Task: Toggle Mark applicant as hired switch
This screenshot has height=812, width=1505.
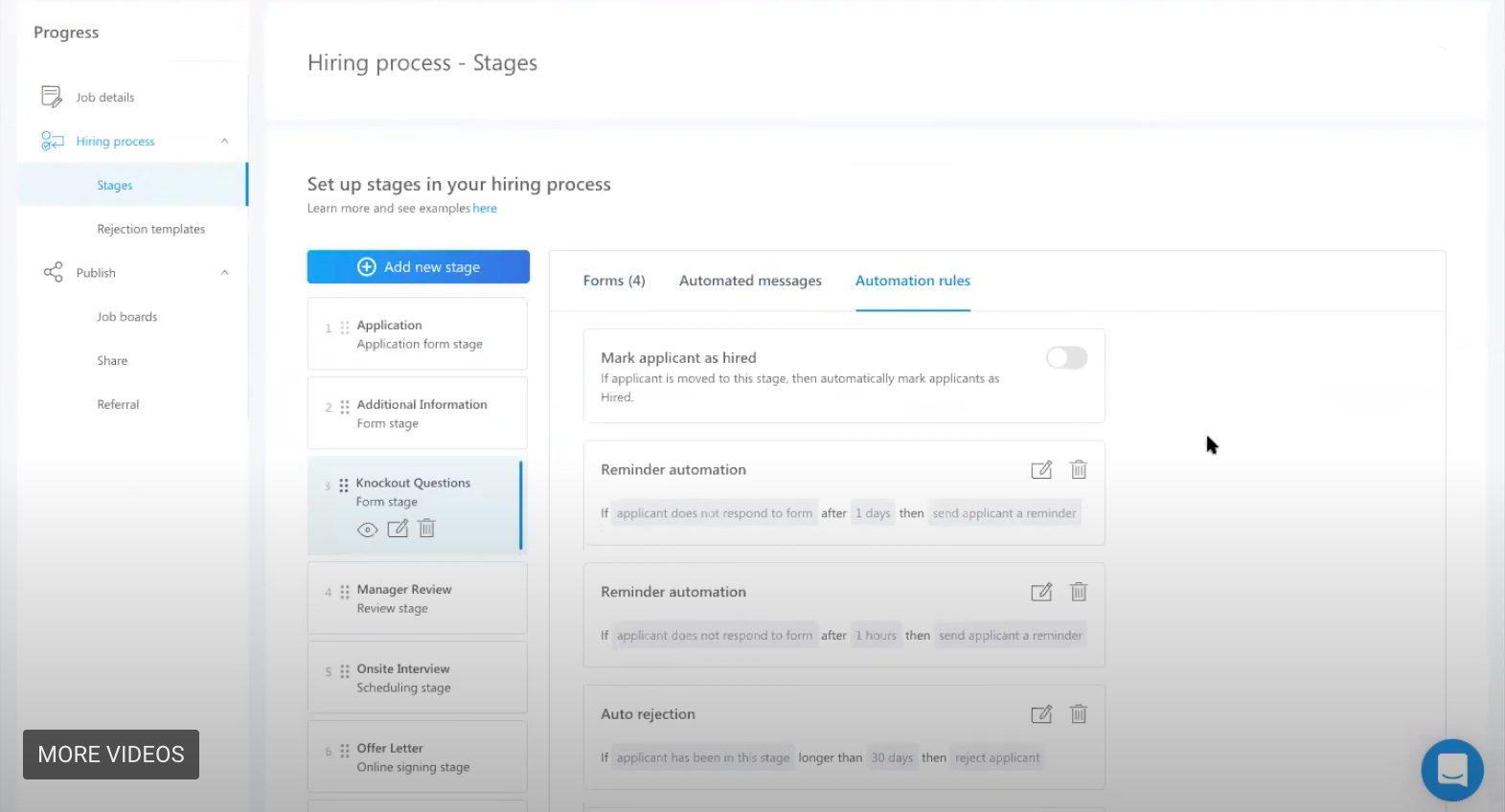Action: click(x=1066, y=358)
